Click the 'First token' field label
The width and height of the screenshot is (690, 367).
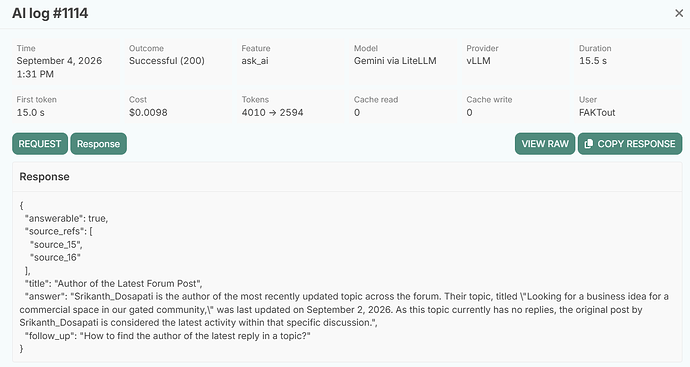click(37, 100)
